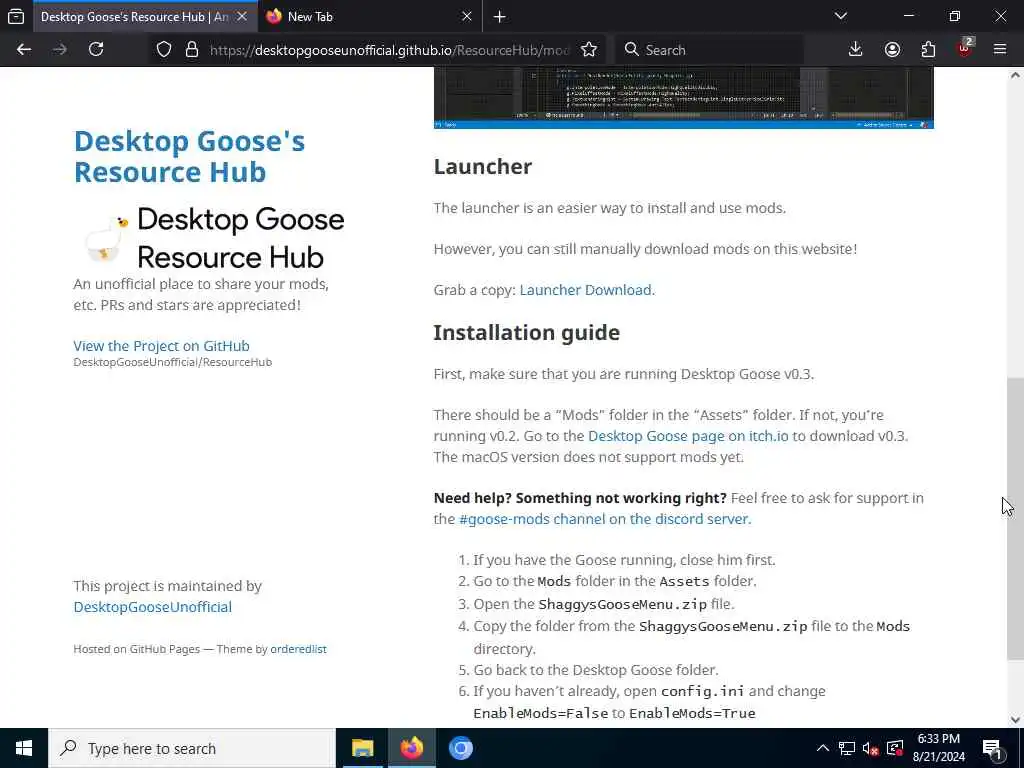Open Desktop Goose page on itch.io link
The width and height of the screenshot is (1024, 768).
(688, 436)
